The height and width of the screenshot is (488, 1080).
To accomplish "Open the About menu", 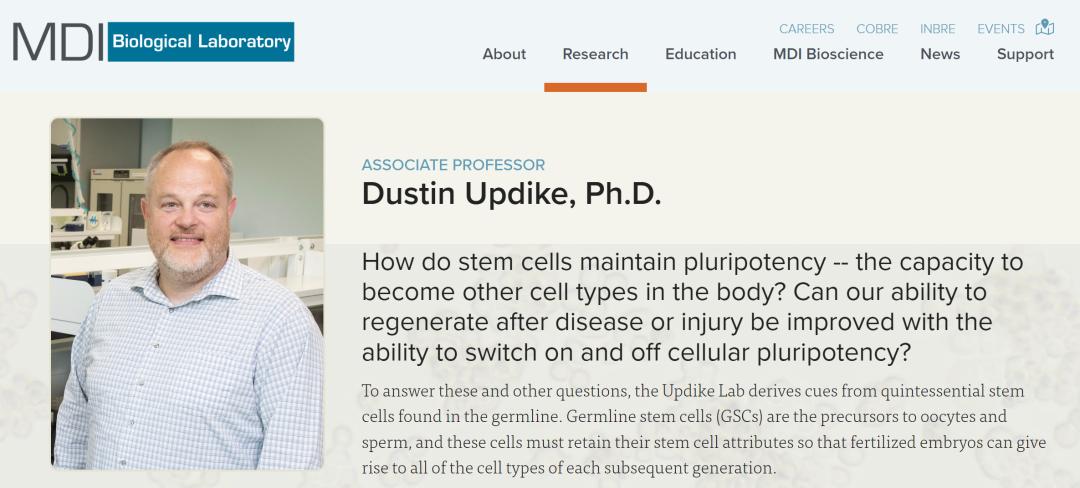I will pos(504,54).
